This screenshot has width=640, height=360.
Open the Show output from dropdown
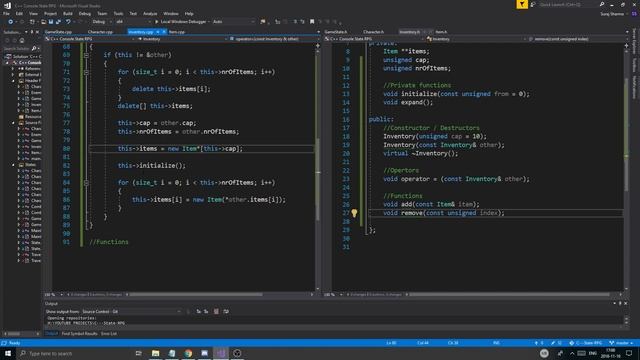point(131,311)
